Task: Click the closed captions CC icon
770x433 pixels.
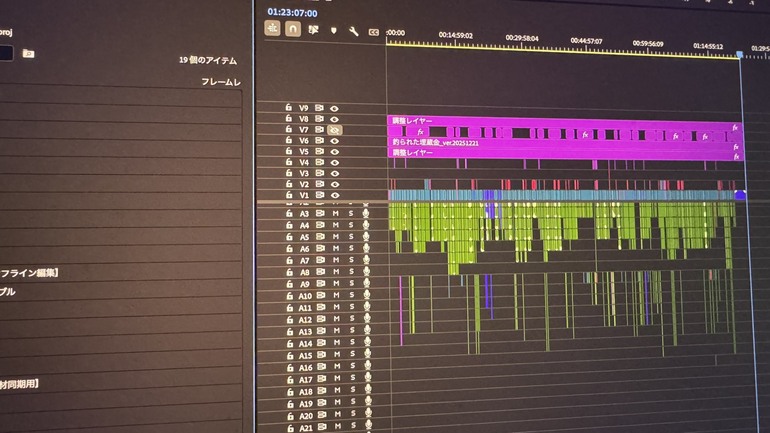Action: click(374, 32)
